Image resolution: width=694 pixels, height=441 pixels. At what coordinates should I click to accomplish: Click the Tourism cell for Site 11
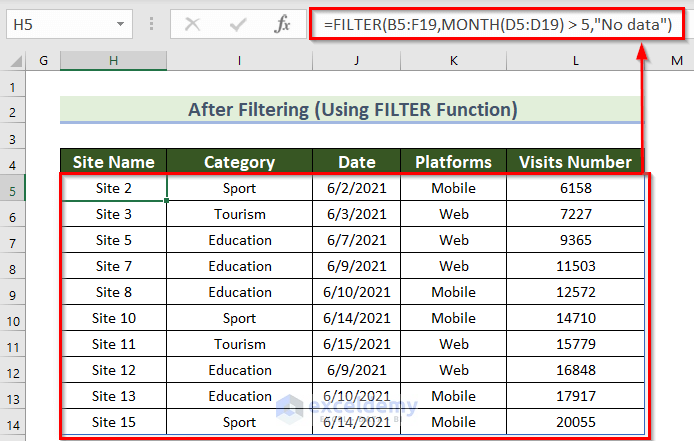tap(239, 344)
